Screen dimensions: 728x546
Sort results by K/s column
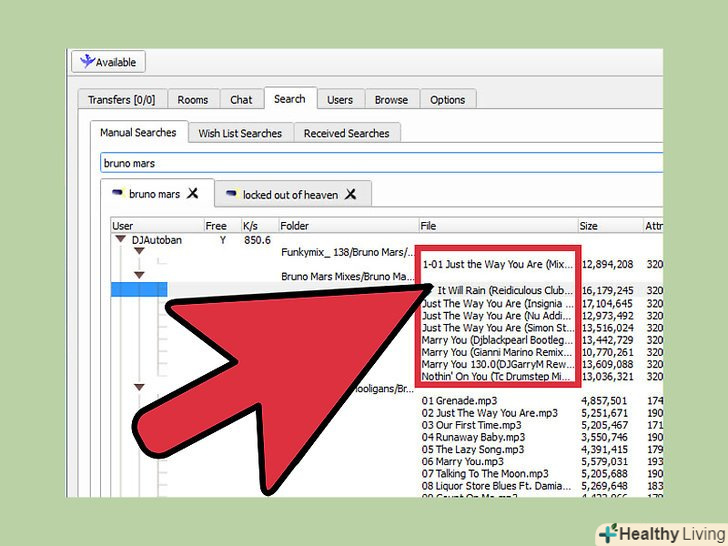click(260, 226)
